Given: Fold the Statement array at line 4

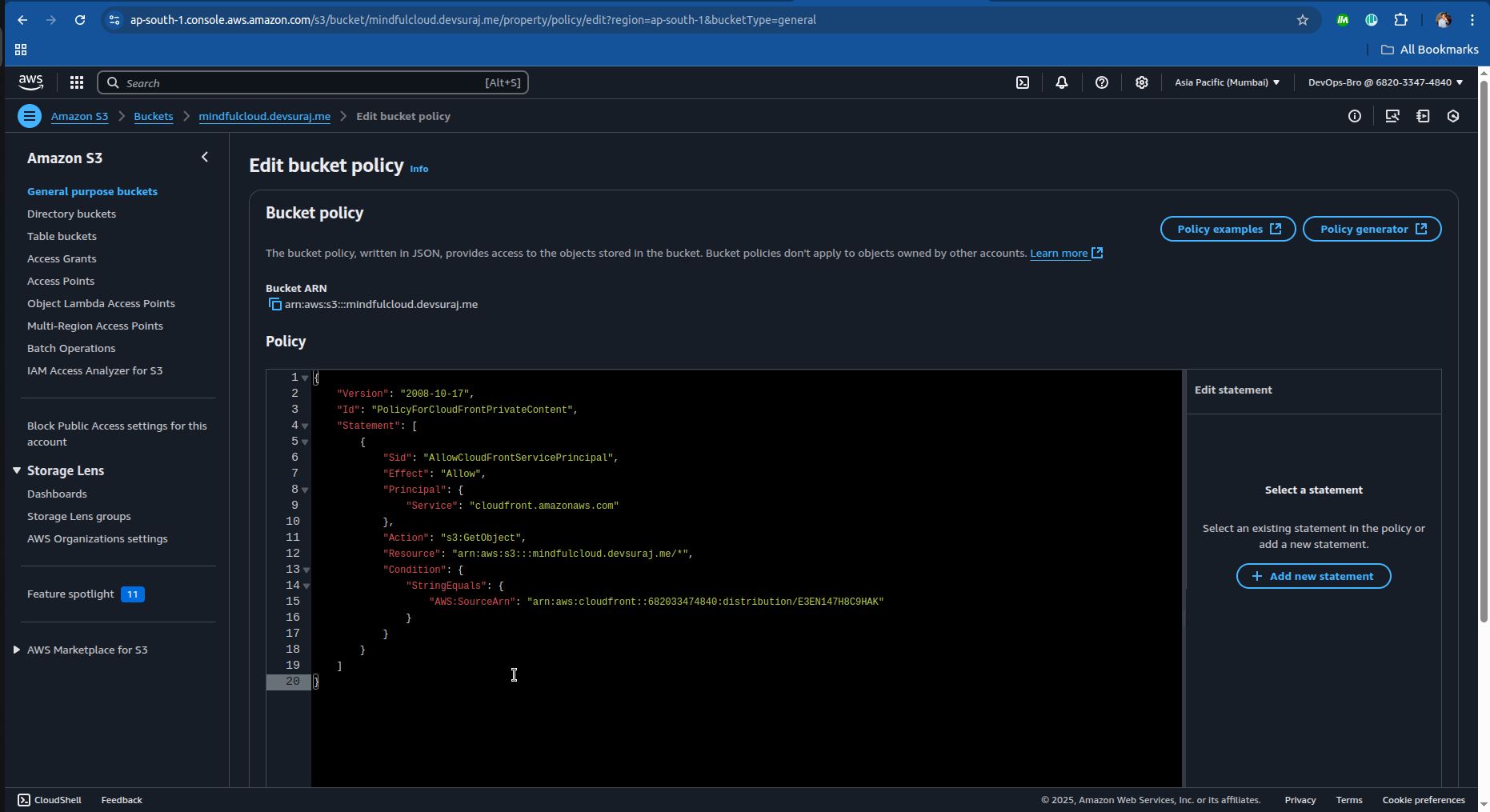Looking at the screenshot, I should pos(305,426).
